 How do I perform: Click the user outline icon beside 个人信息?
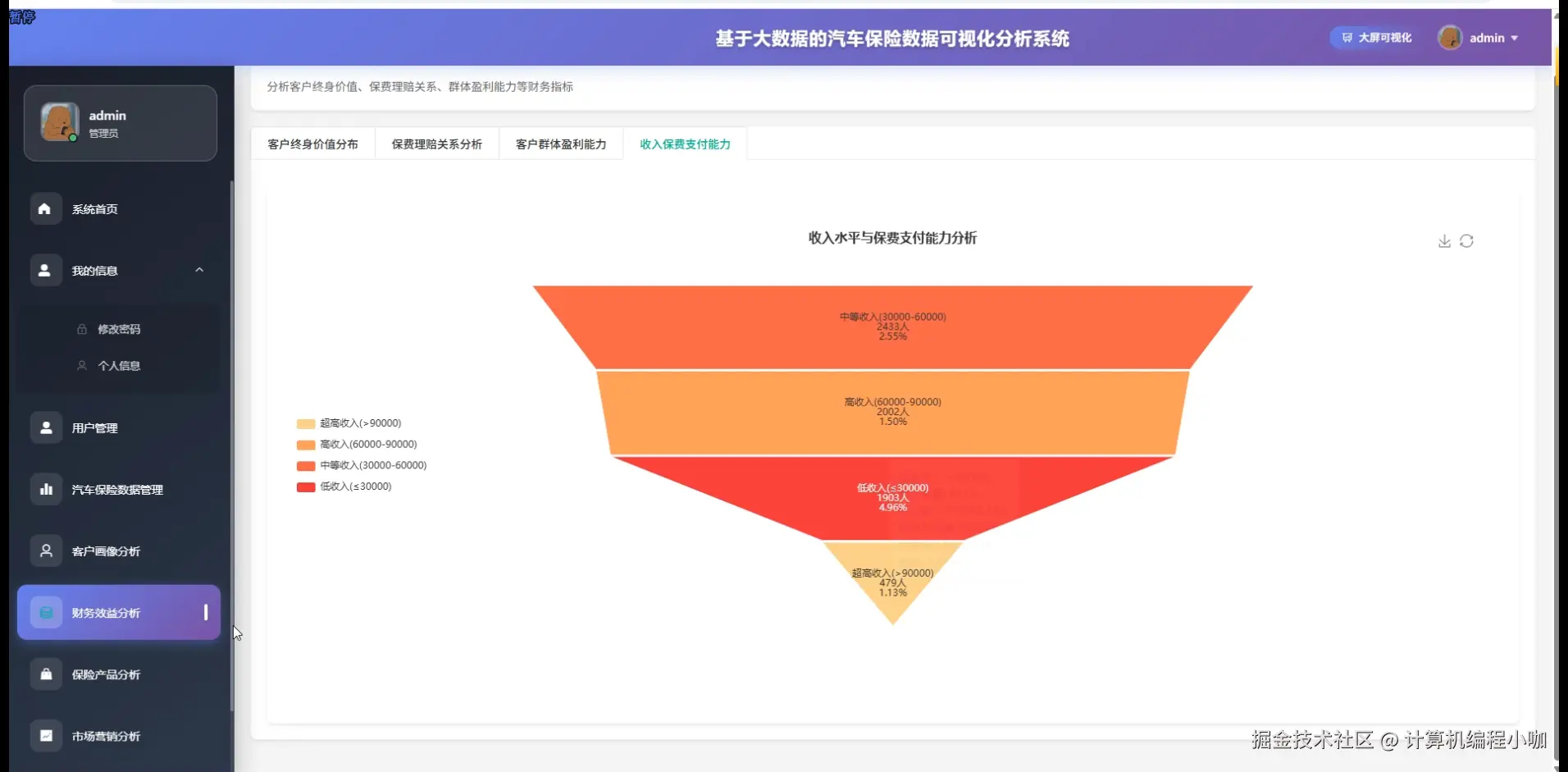(x=82, y=366)
